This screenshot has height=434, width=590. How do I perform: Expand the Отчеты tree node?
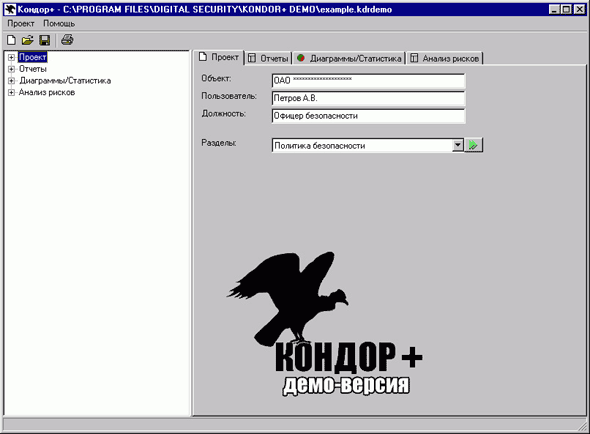coord(11,69)
